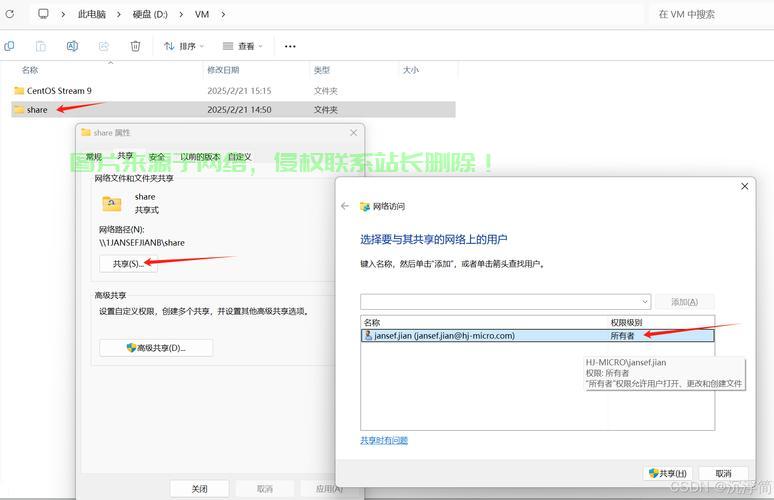Open the View dropdown menu
Viewport: 774px width, 500px height.
[x=242, y=46]
